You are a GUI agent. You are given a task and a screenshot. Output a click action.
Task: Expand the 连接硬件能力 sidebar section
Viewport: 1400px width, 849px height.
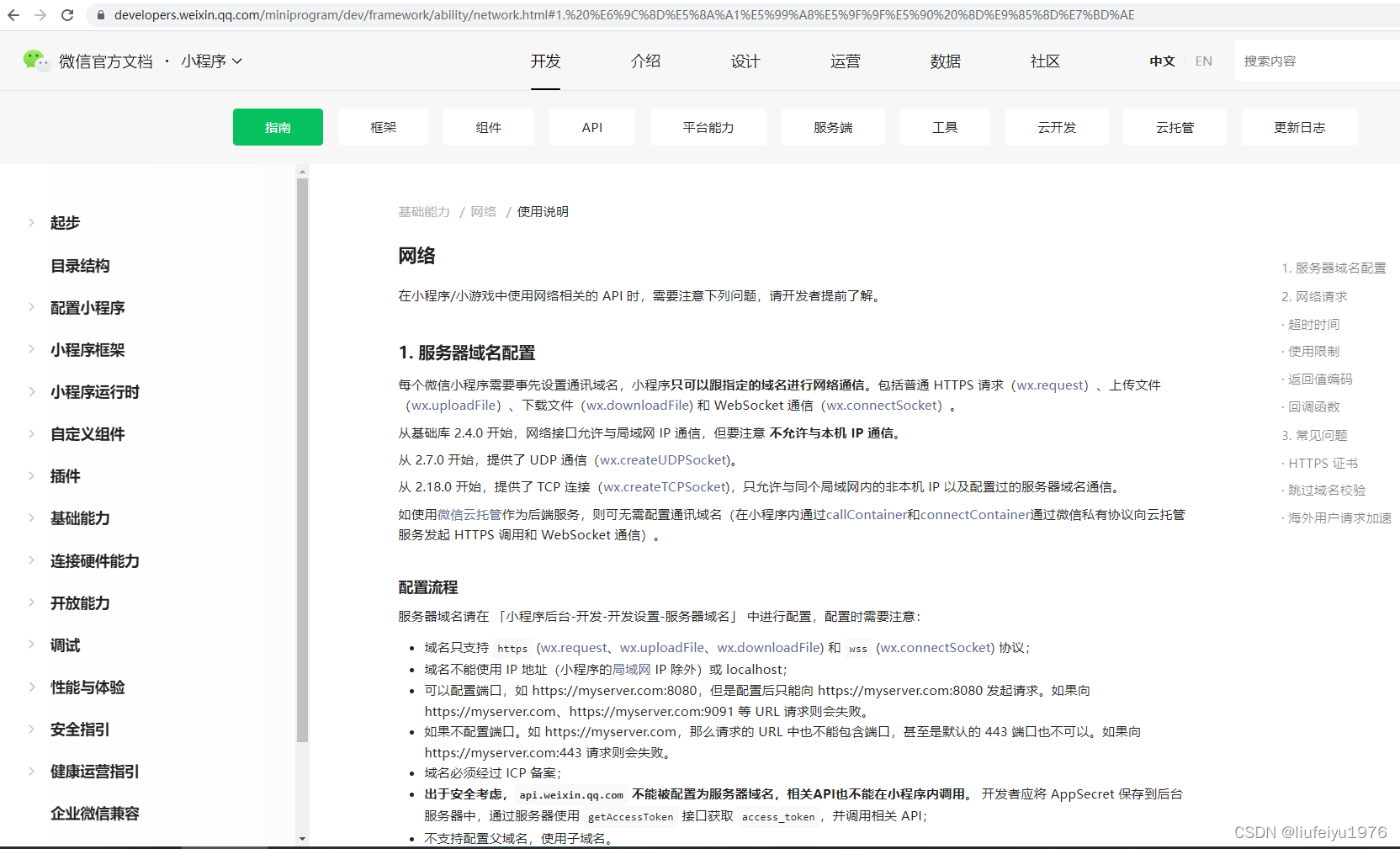[31, 561]
